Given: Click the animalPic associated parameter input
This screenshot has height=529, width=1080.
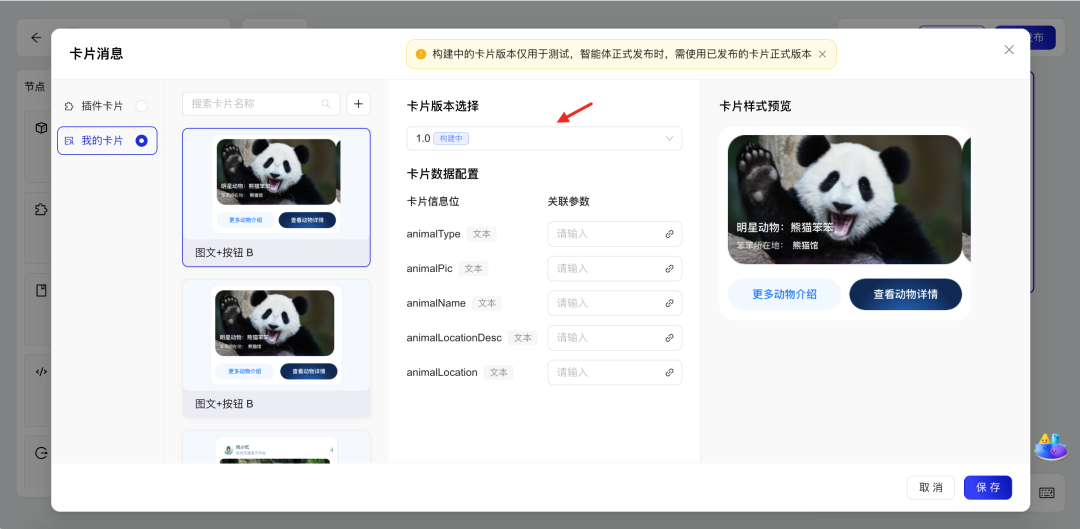Looking at the screenshot, I should click(614, 269).
